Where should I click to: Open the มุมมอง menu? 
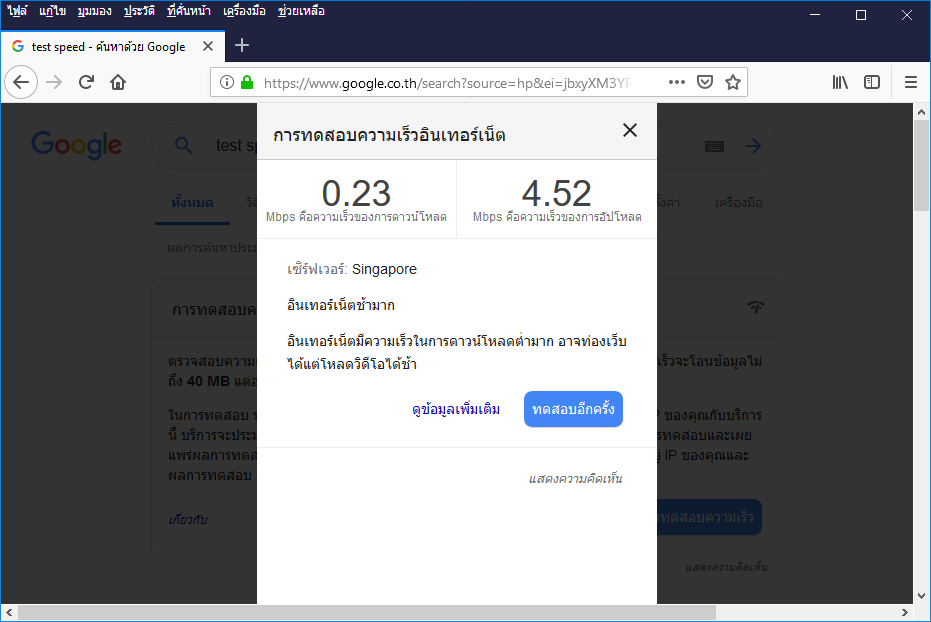pos(94,11)
